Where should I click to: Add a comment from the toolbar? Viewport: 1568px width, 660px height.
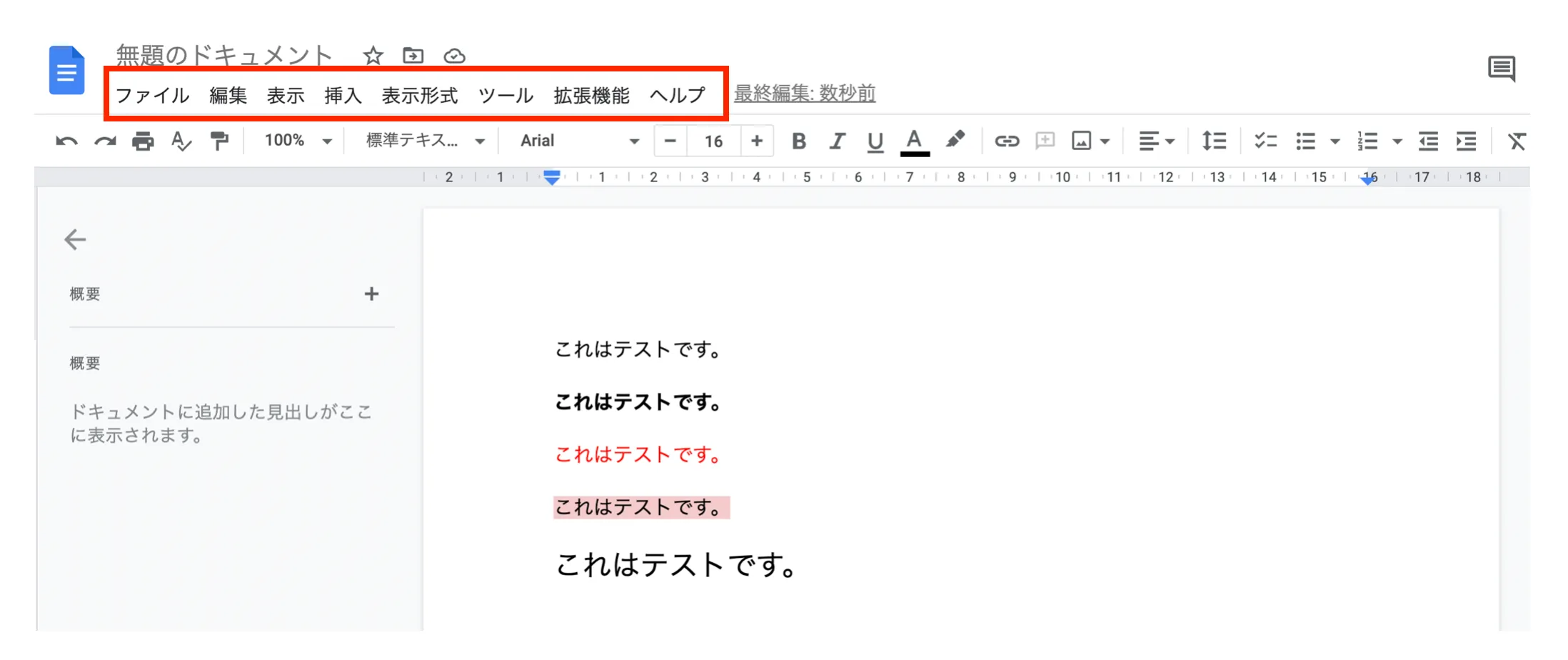pyautogui.click(x=1045, y=141)
